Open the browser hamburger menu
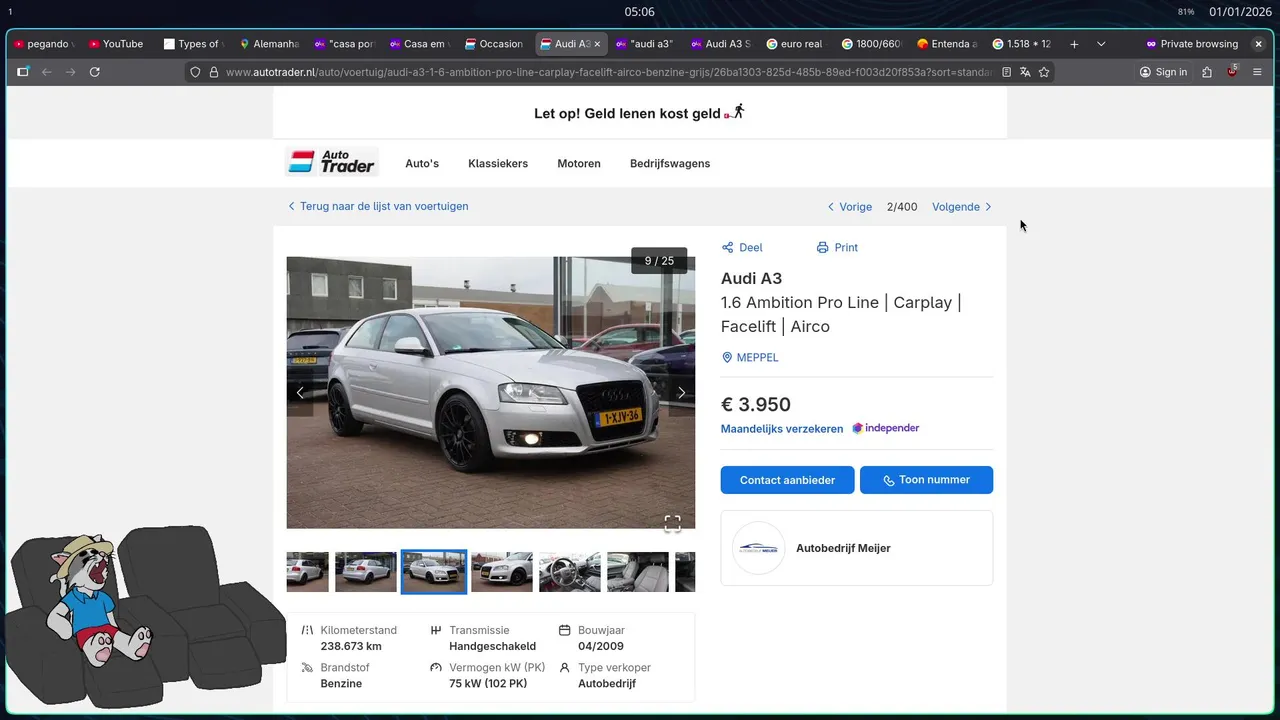This screenshot has height=720, width=1280. [1257, 72]
